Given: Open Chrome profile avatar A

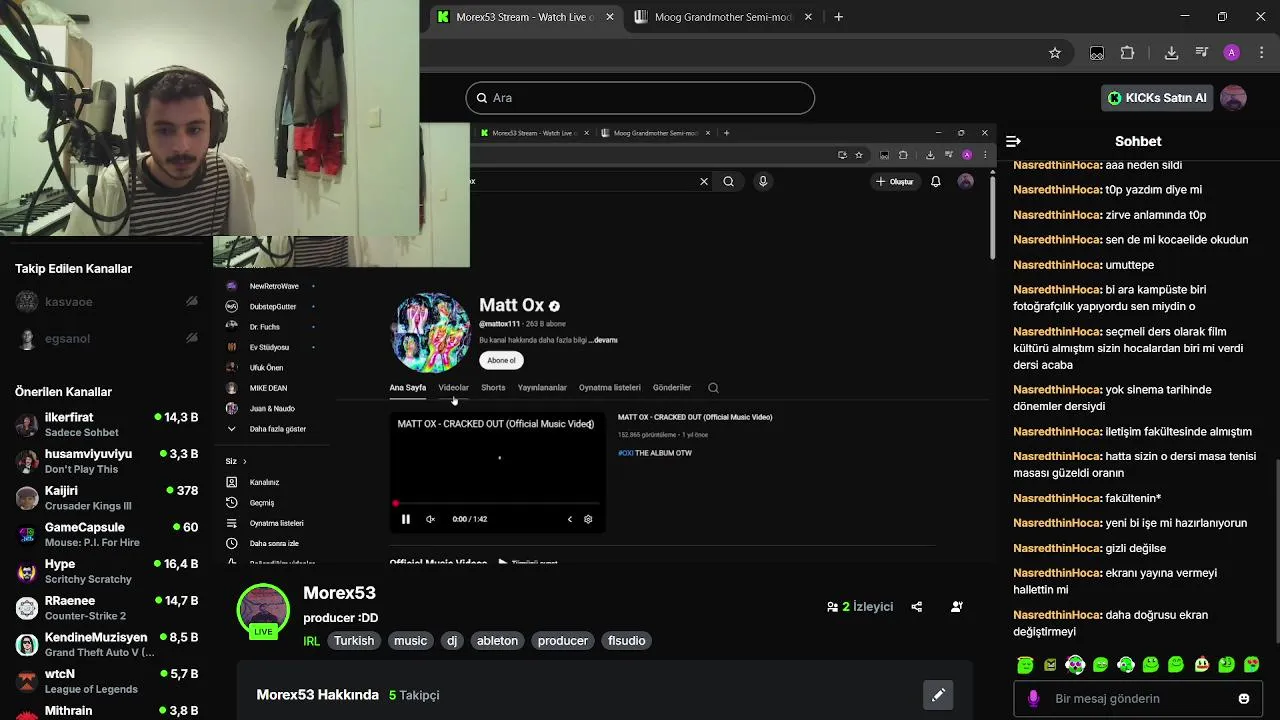Looking at the screenshot, I should click(1231, 53).
